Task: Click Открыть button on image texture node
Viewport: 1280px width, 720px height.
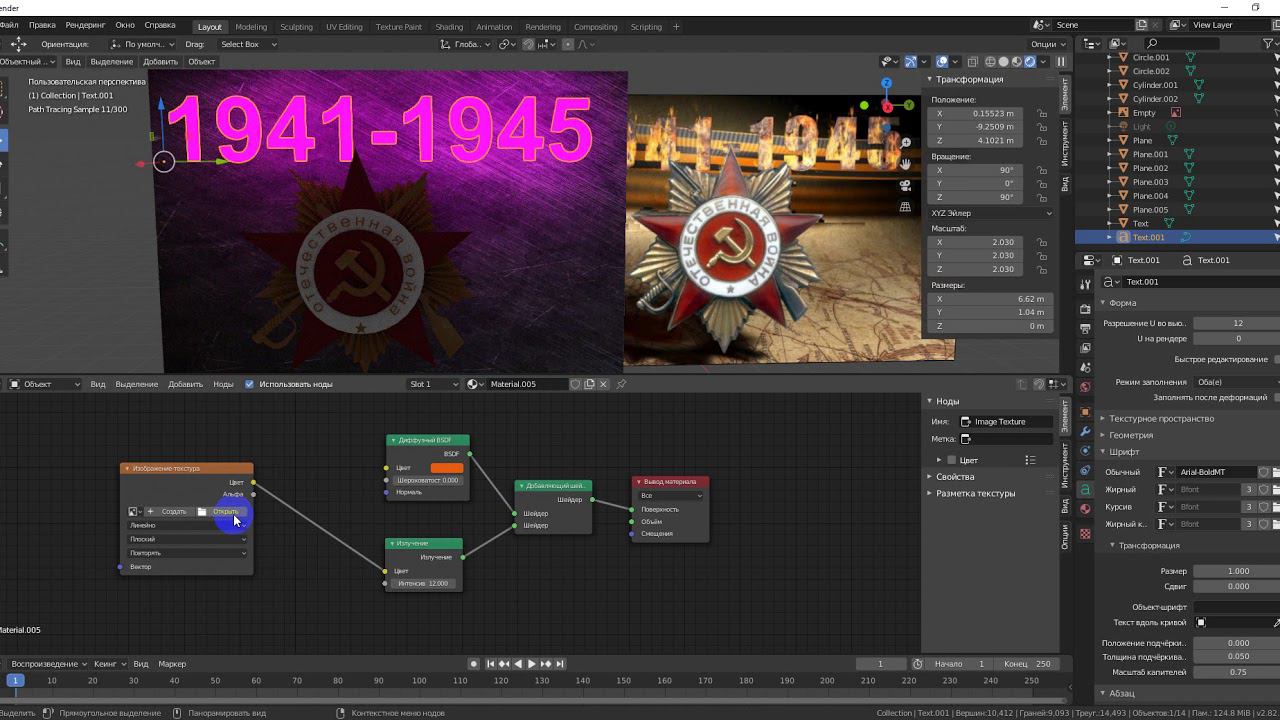Action: [x=221, y=511]
